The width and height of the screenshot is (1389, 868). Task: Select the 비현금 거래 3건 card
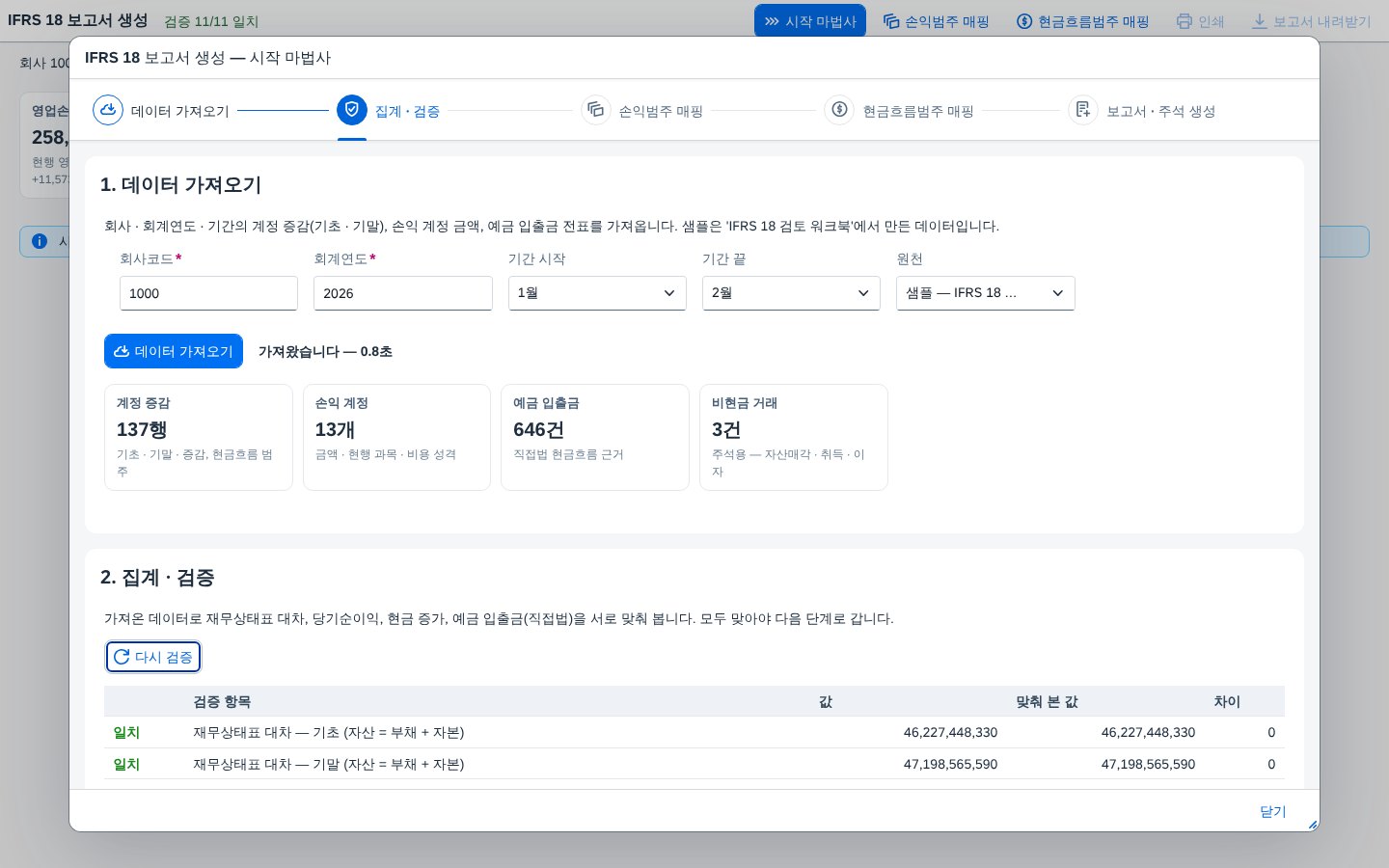click(794, 437)
